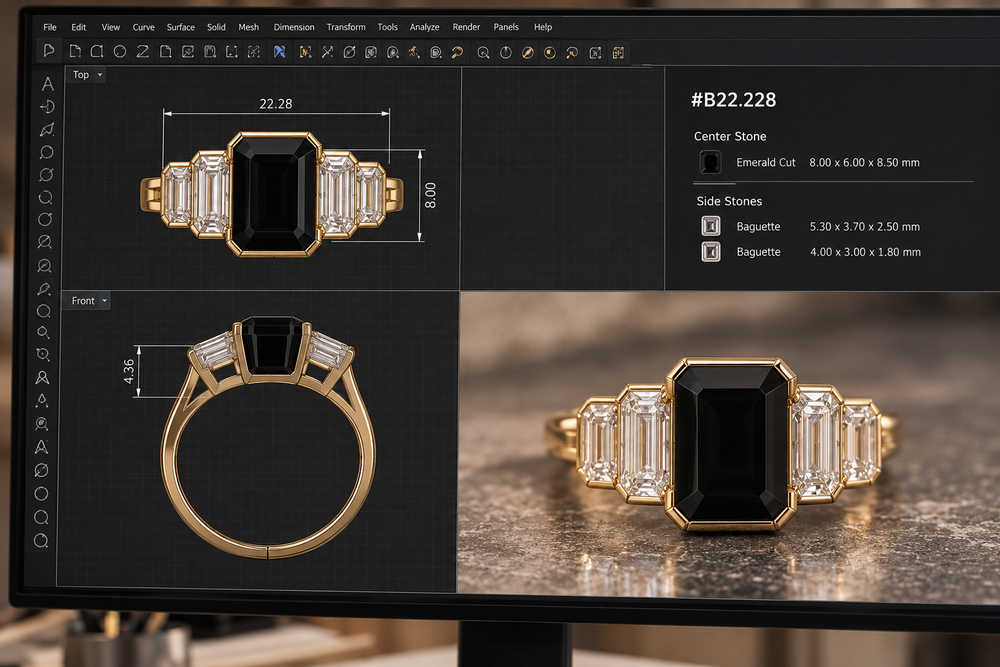Screen dimensions: 1000x667
Task: Open the Curve menu
Action: [x=143, y=27]
